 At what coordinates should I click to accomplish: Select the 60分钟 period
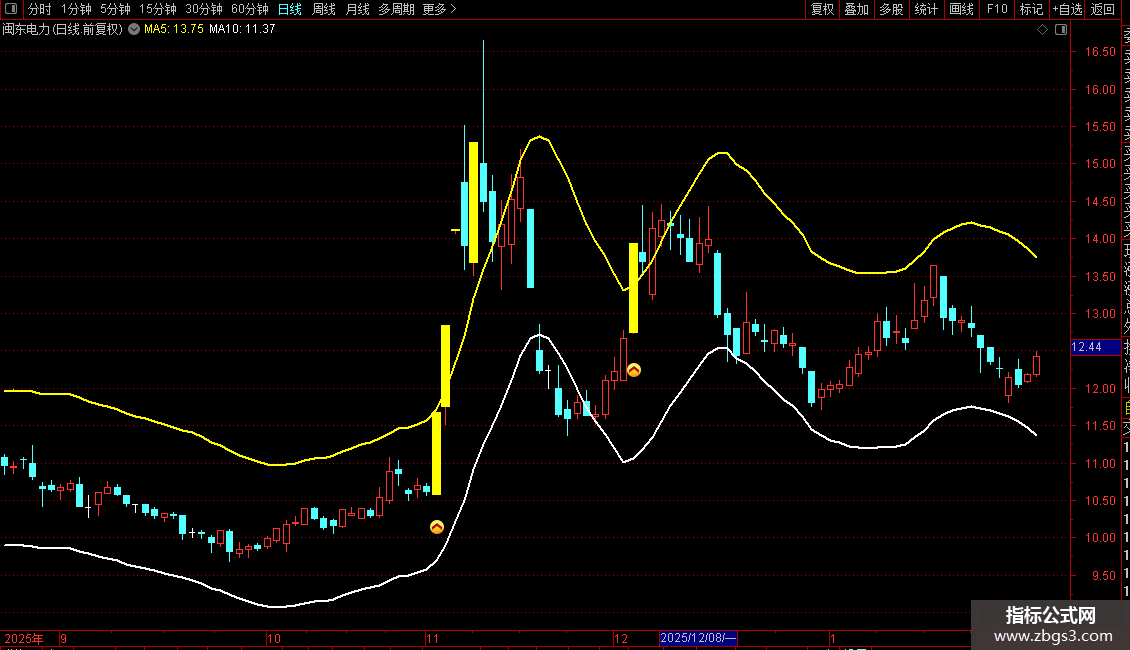249,9
